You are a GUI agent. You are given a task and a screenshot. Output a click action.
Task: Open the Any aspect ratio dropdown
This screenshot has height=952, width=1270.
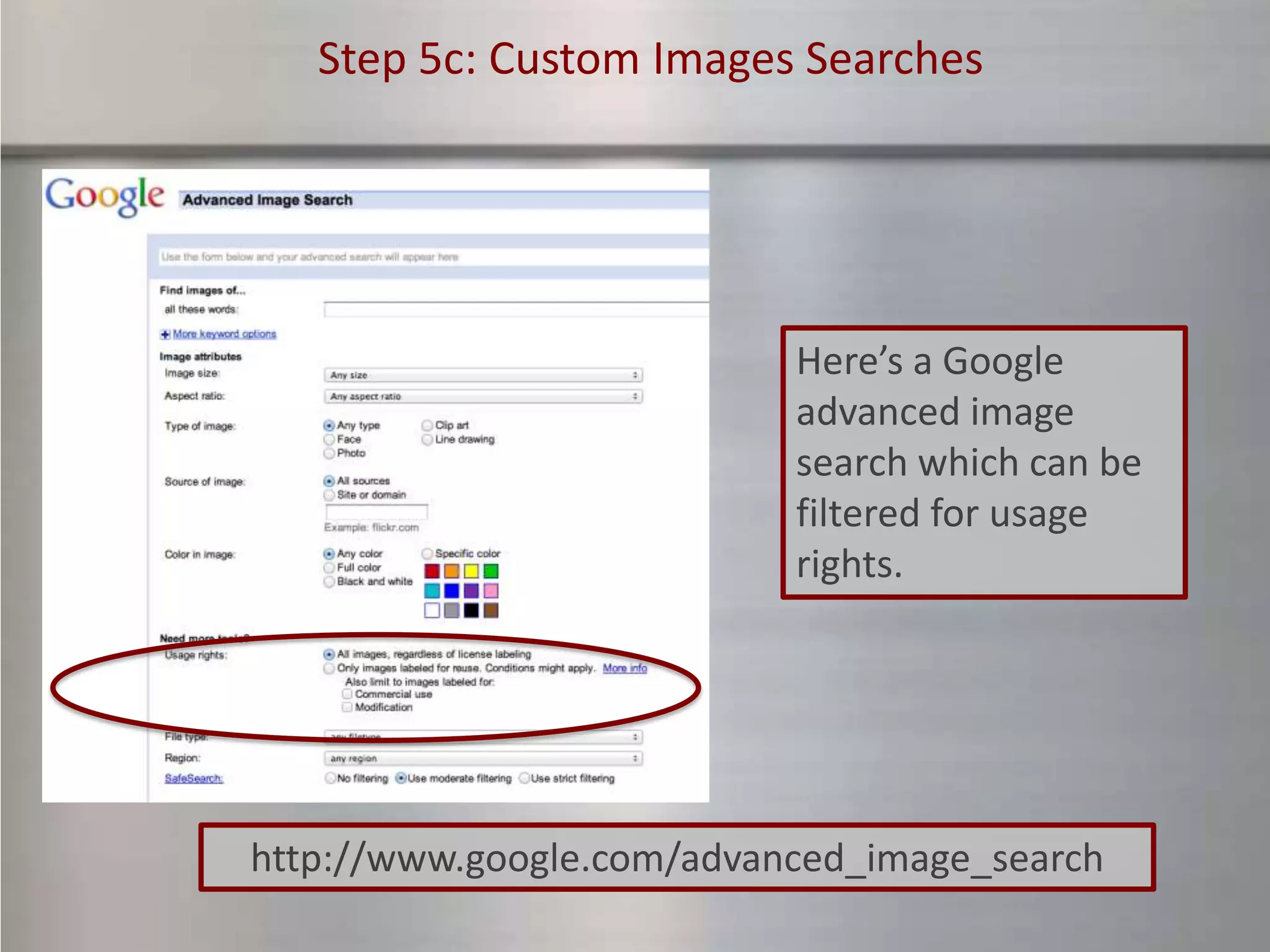coord(483,396)
